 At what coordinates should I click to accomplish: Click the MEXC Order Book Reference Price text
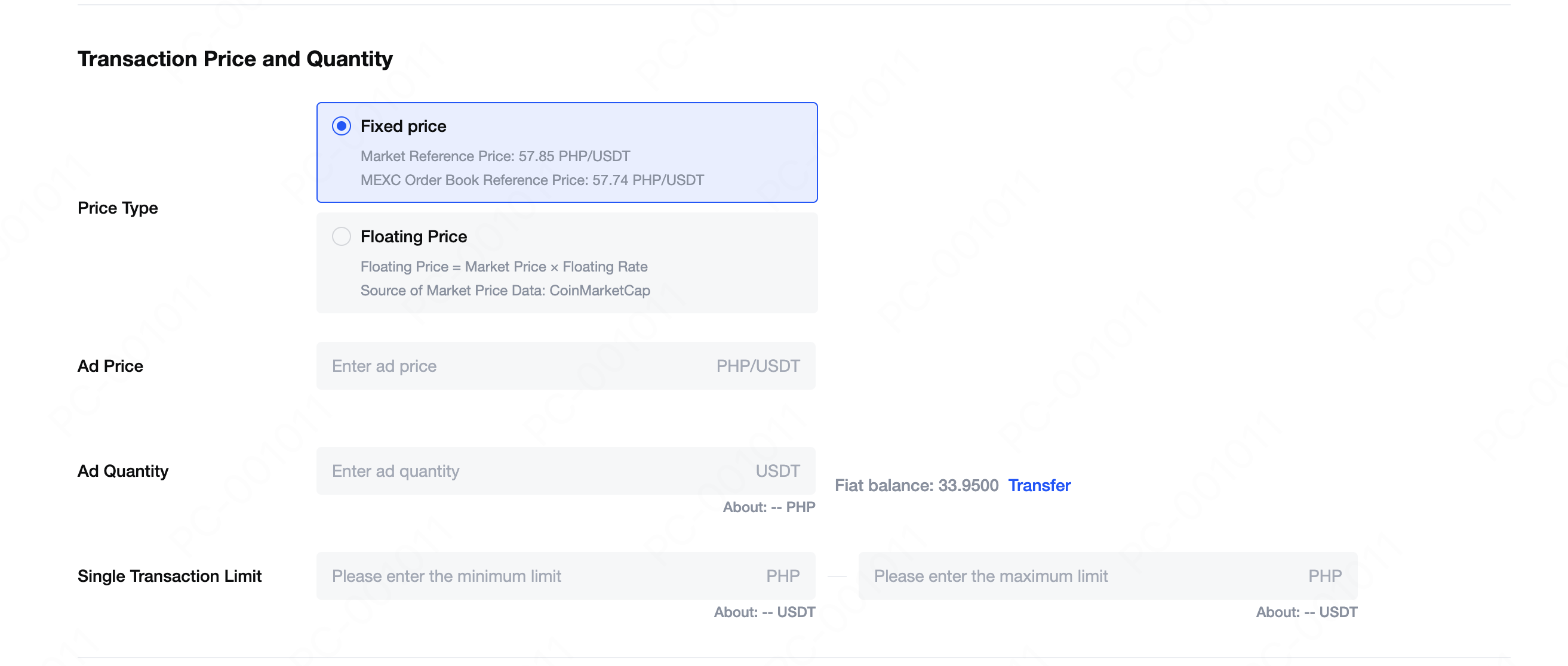pyautogui.click(x=532, y=180)
